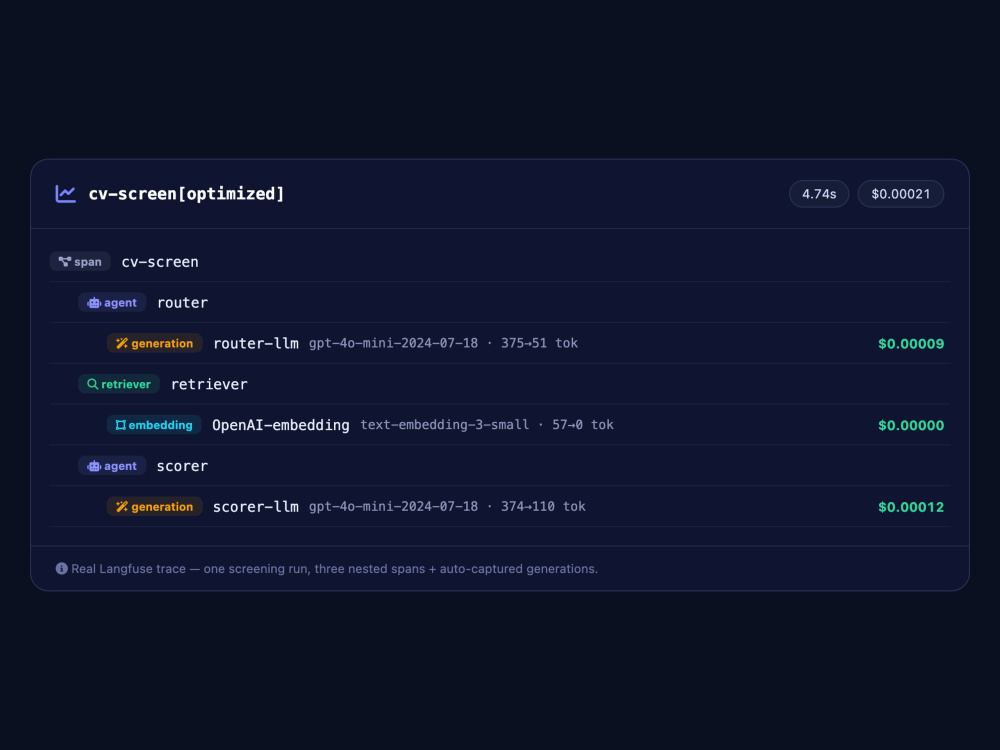Click the trace chart icon beside cv-screen[optimized]

pos(66,194)
